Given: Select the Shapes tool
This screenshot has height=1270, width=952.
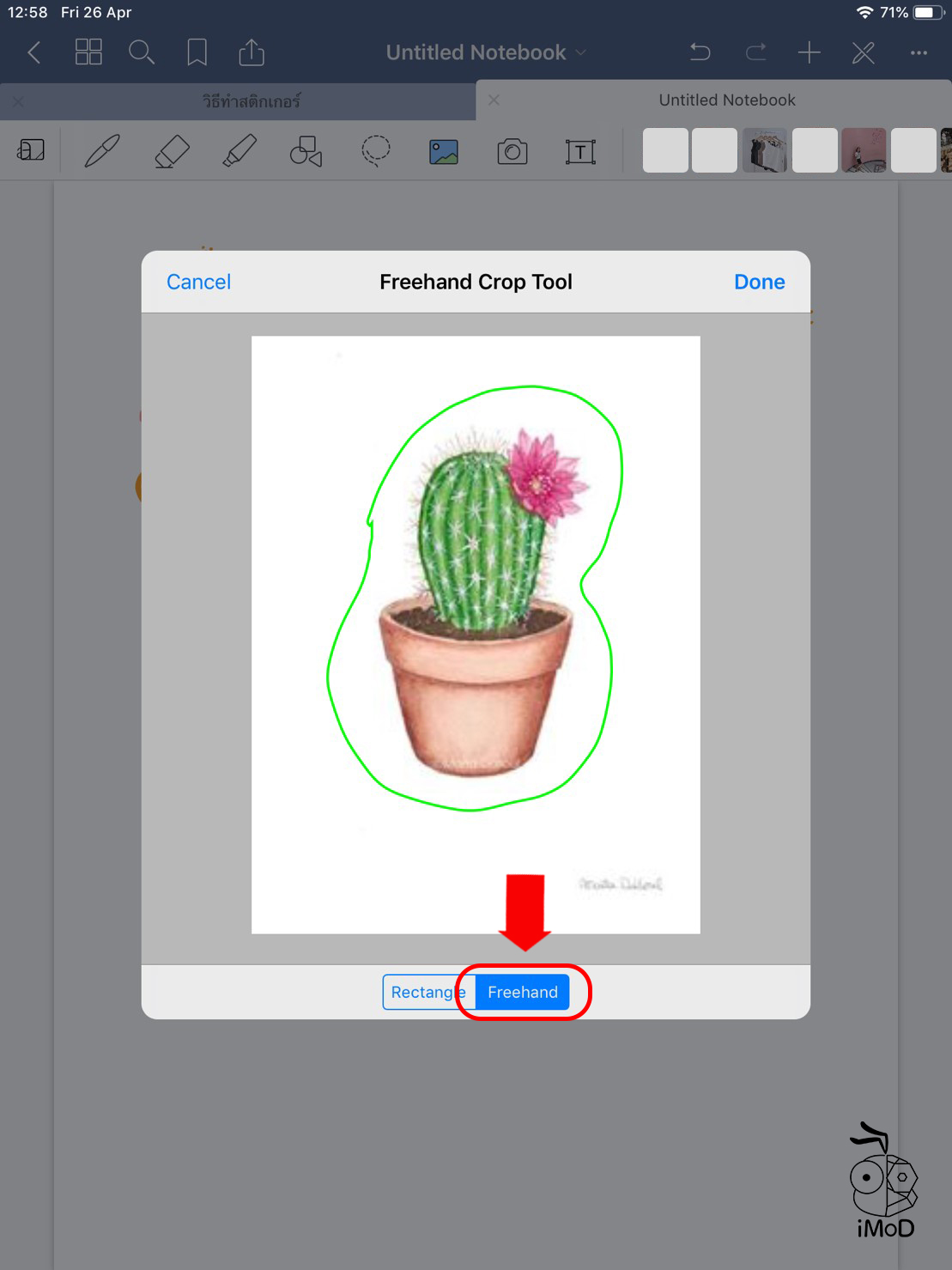Looking at the screenshot, I should pyautogui.click(x=306, y=152).
